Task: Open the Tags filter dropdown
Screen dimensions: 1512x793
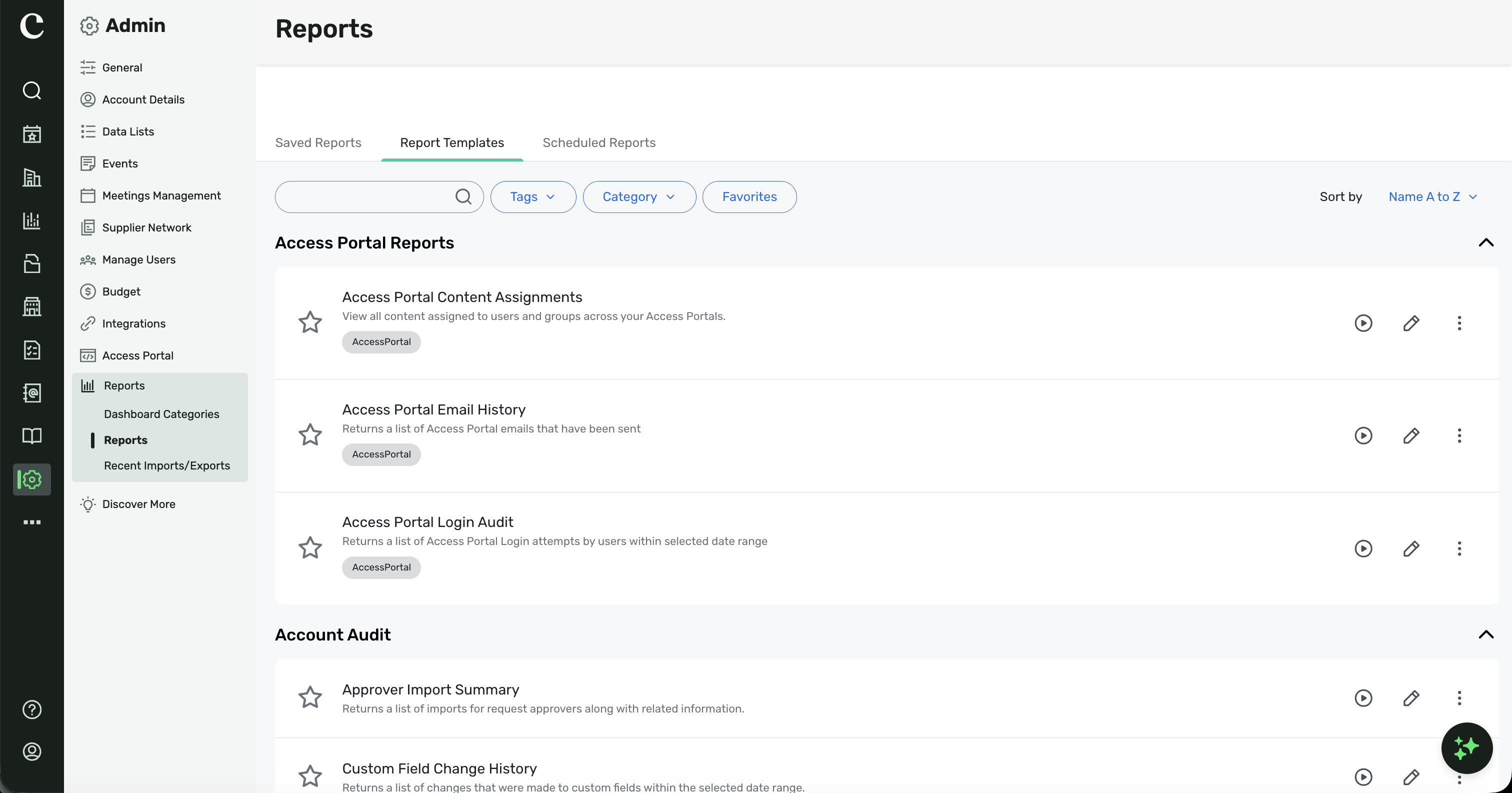Action: (533, 196)
